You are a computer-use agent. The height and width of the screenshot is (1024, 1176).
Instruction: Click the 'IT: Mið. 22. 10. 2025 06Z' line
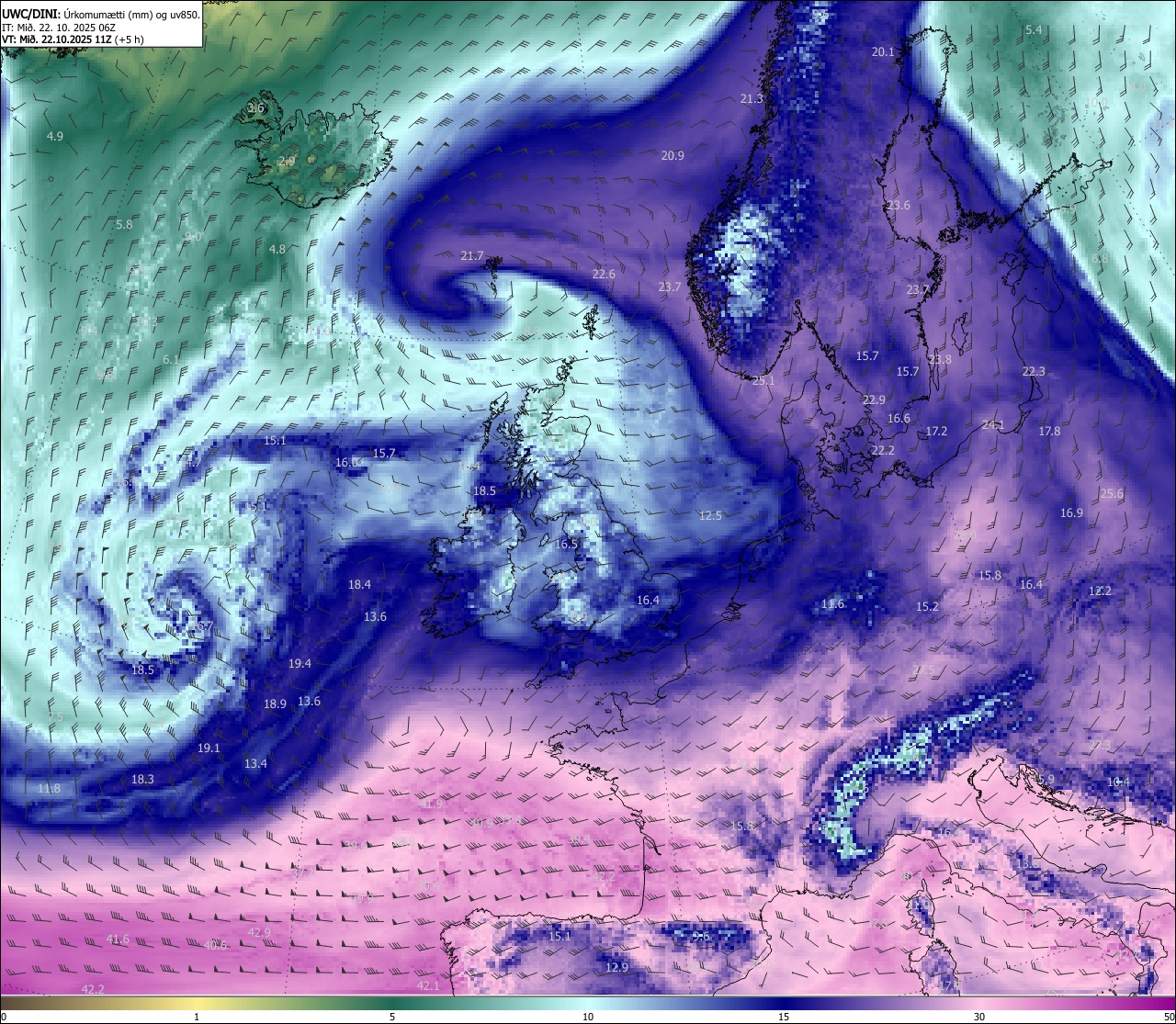click(x=58, y=28)
